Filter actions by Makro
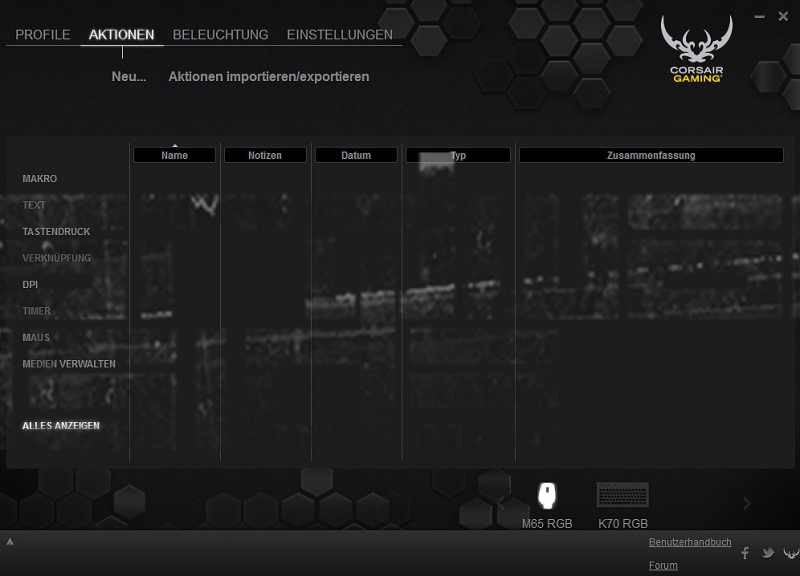 tap(40, 179)
